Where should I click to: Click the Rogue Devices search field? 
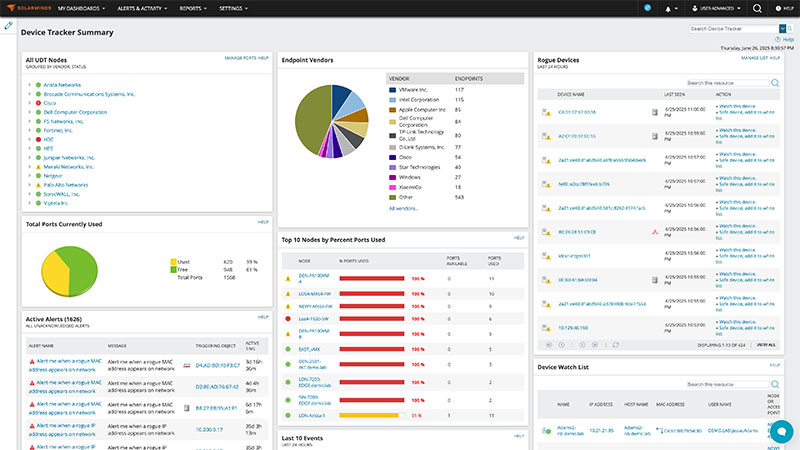point(728,83)
